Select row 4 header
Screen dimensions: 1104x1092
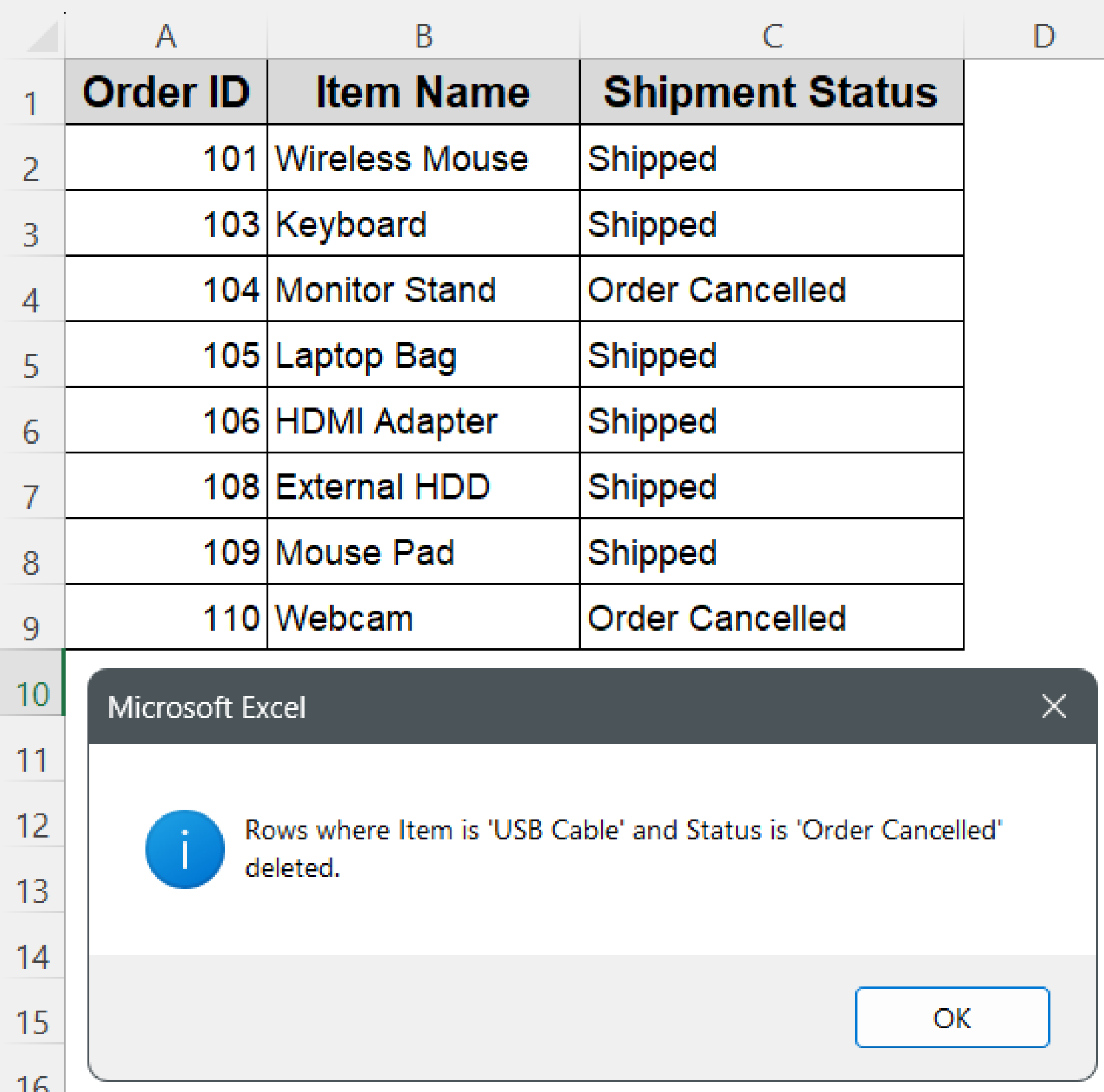coord(31,300)
